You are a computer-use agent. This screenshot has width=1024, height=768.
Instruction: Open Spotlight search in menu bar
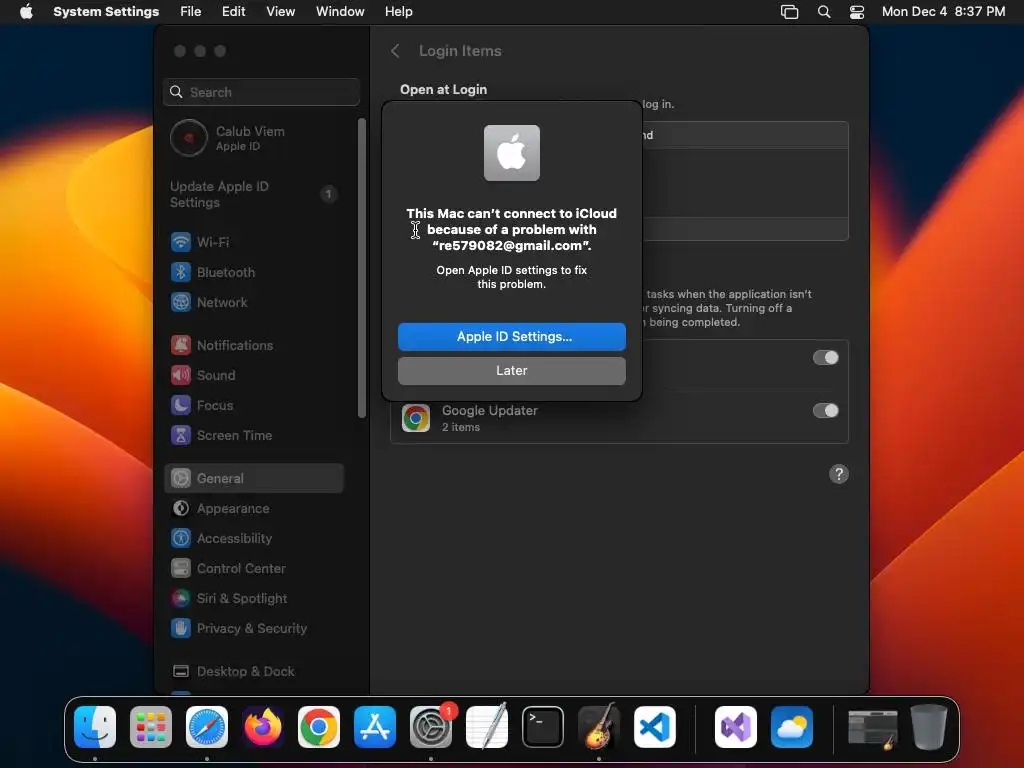(824, 12)
